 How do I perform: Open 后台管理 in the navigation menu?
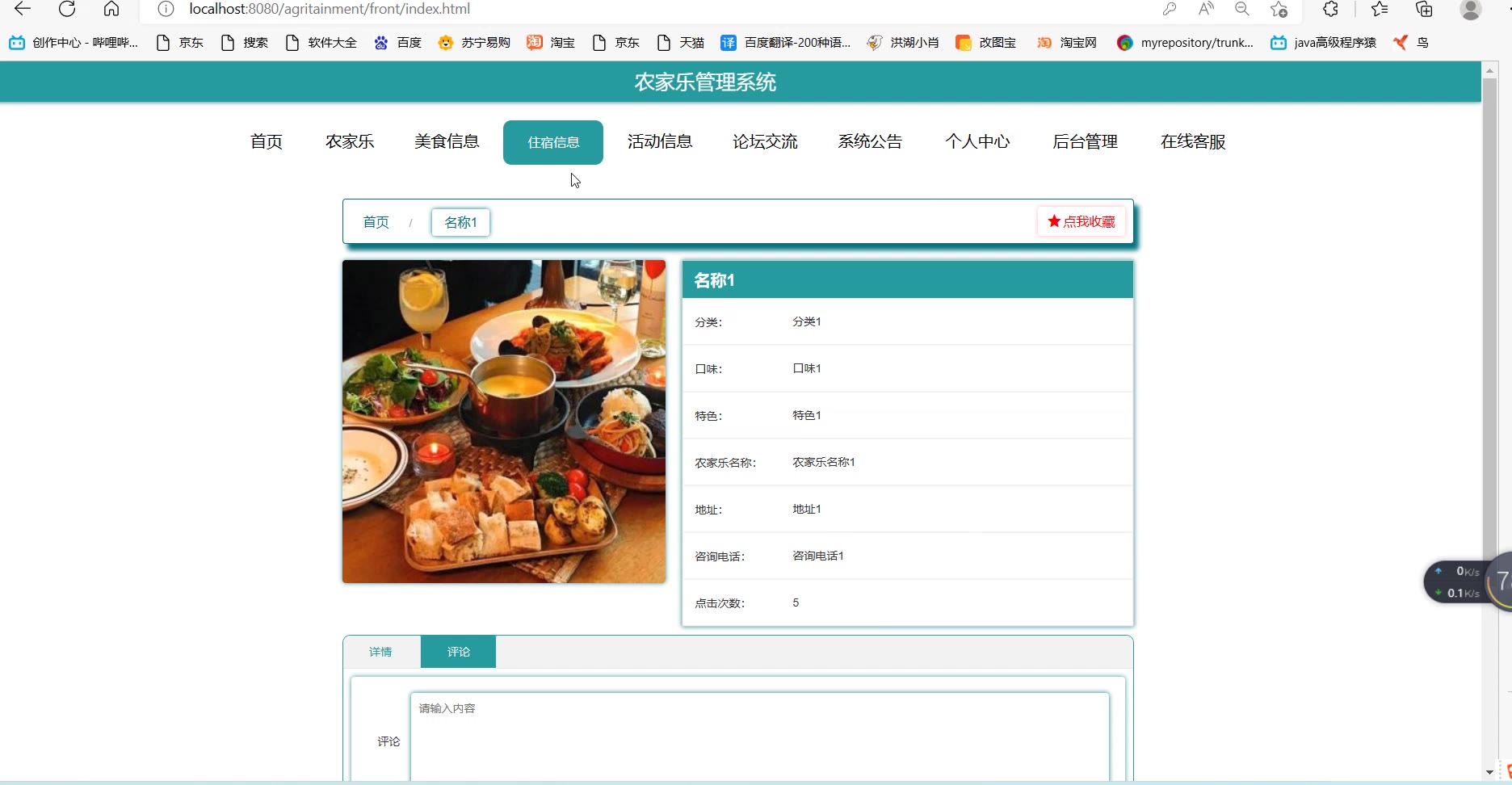1085,142
